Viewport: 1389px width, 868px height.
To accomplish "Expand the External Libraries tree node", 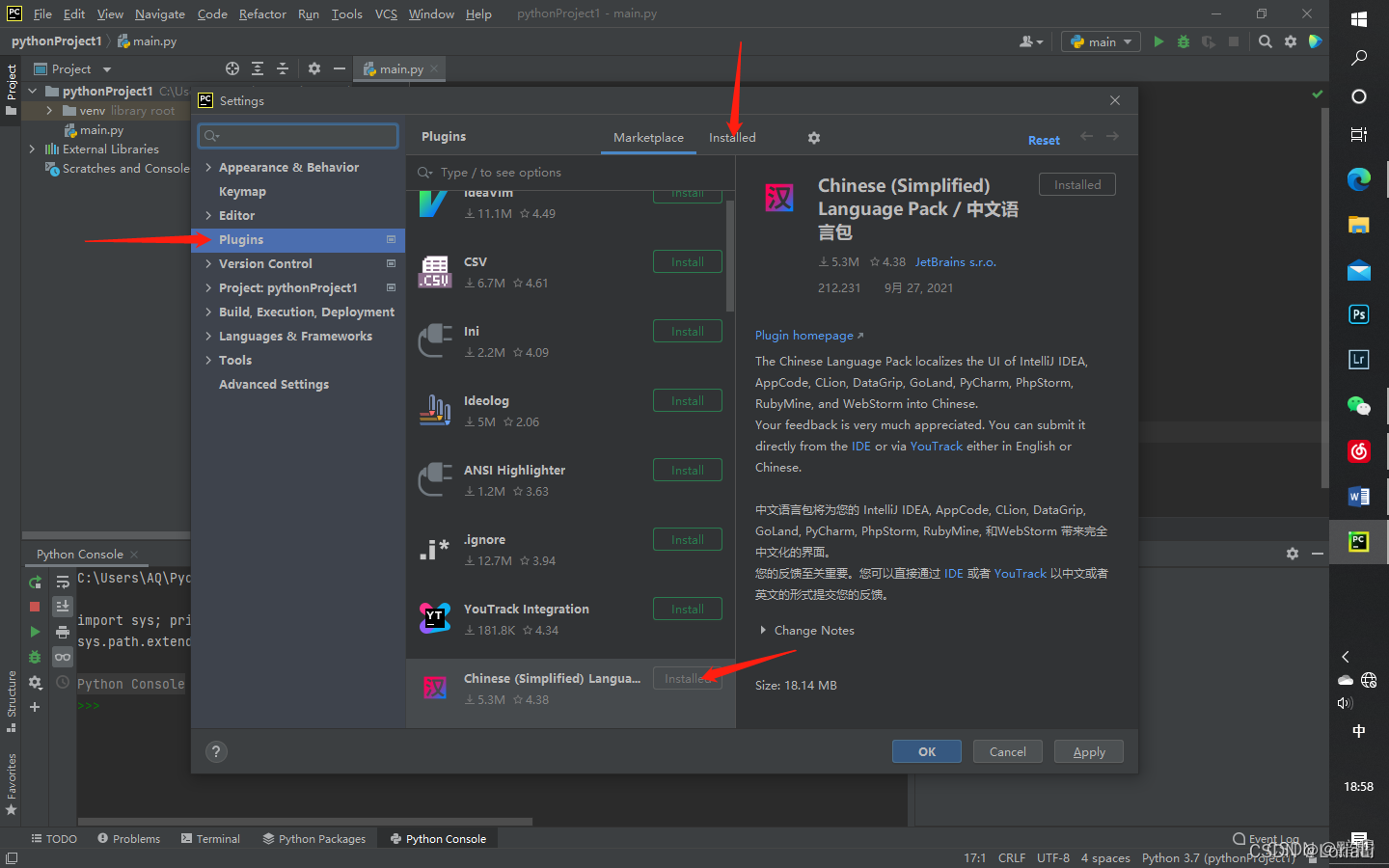I will [x=33, y=149].
